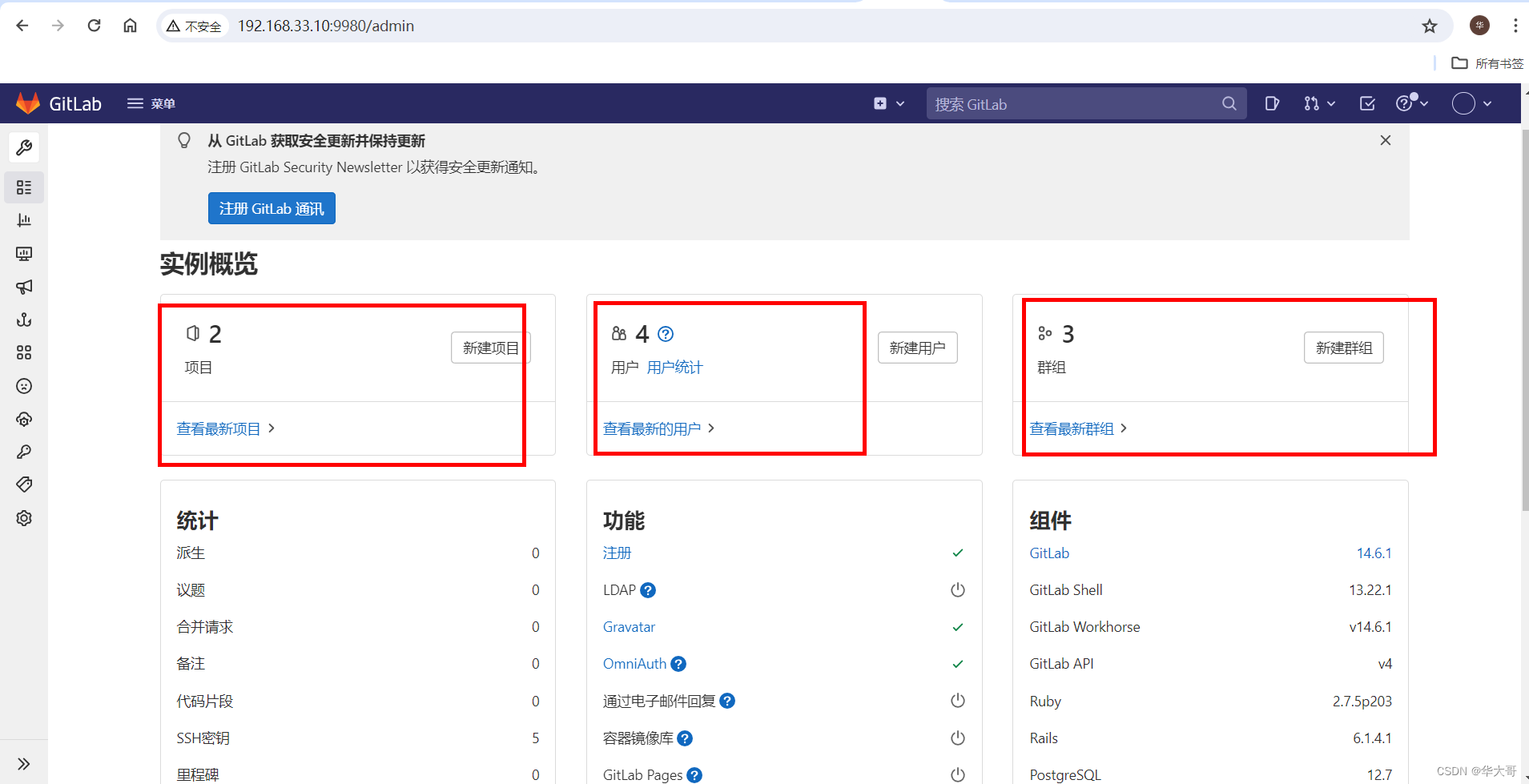Image resolution: width=1529 pixels, height=784 pixels.
Task: Reload the page with refresh icon
Action: (94, 26)
